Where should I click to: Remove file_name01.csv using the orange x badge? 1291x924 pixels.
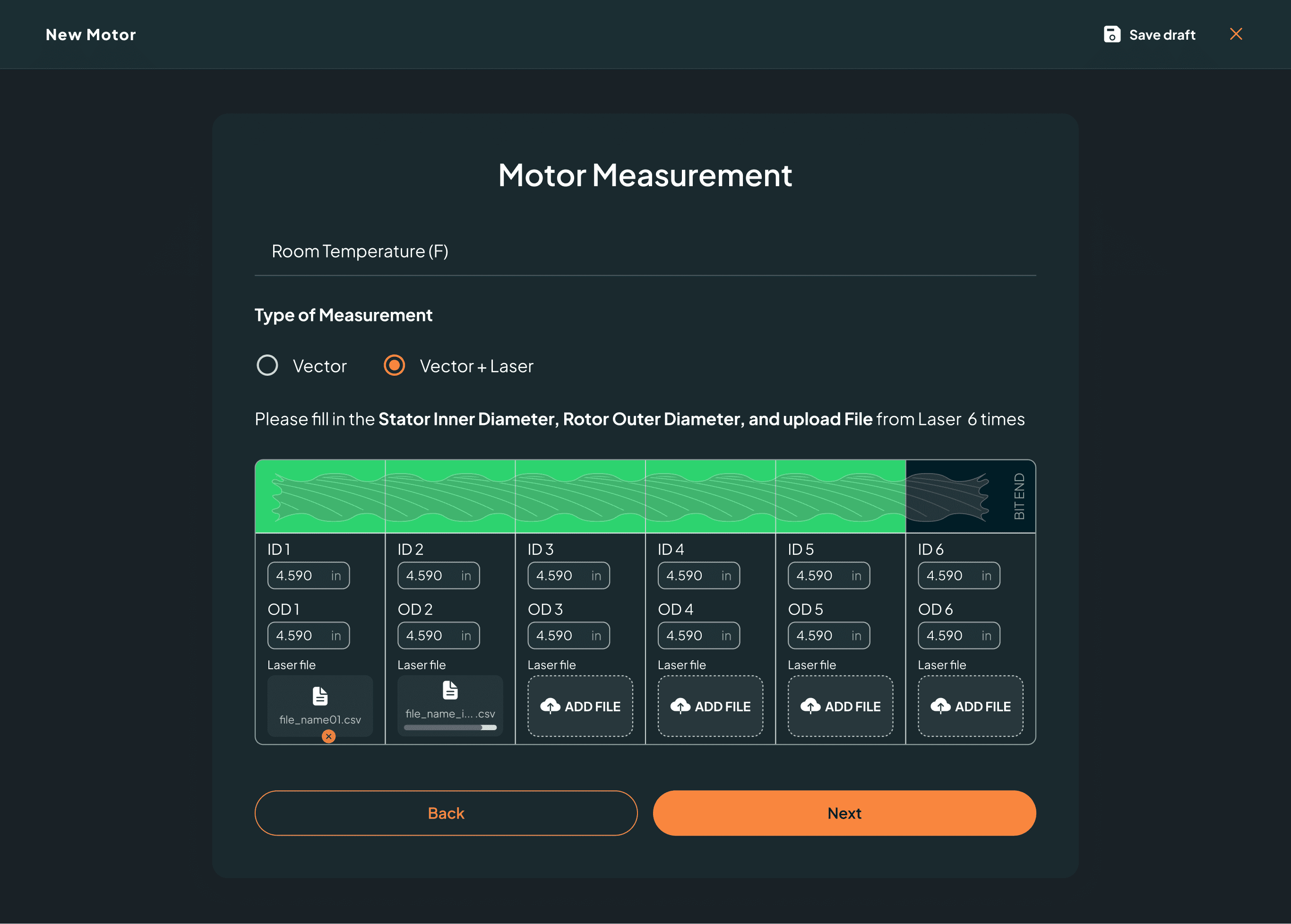point(328,736)
